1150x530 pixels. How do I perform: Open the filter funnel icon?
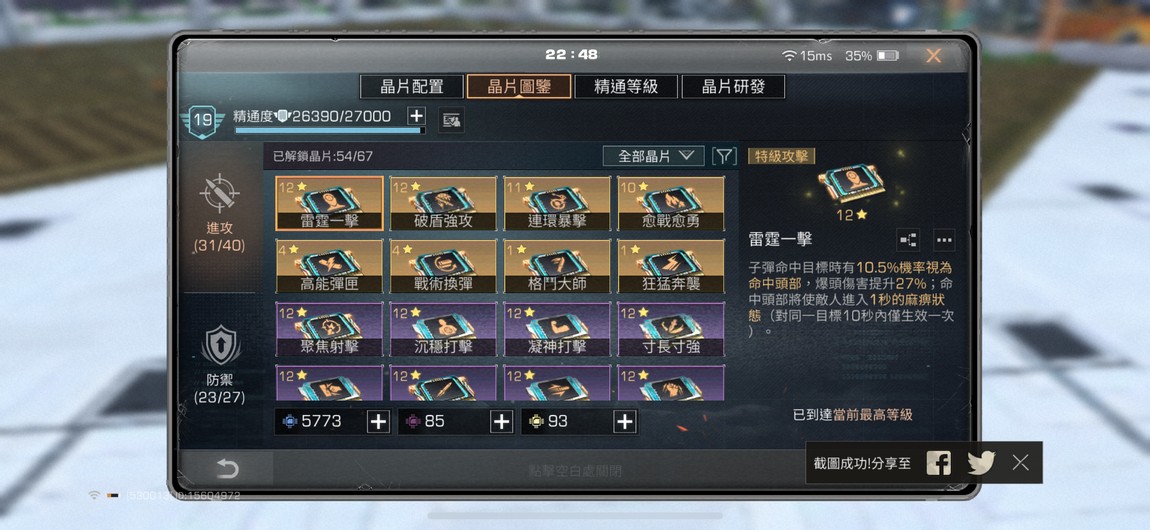(x=724, y=156)
